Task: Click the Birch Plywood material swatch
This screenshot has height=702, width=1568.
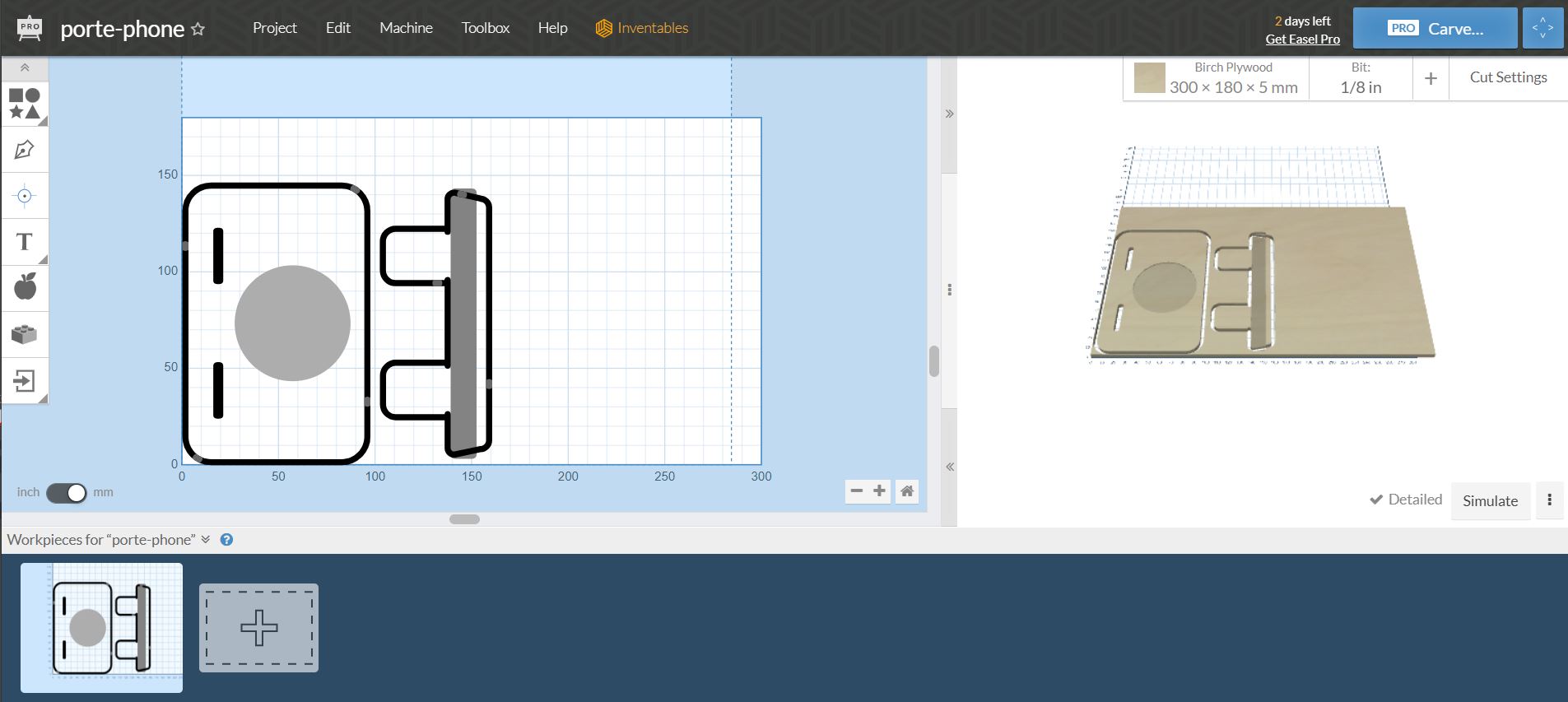Action: pyautogui.click(x=1150, y=78)
